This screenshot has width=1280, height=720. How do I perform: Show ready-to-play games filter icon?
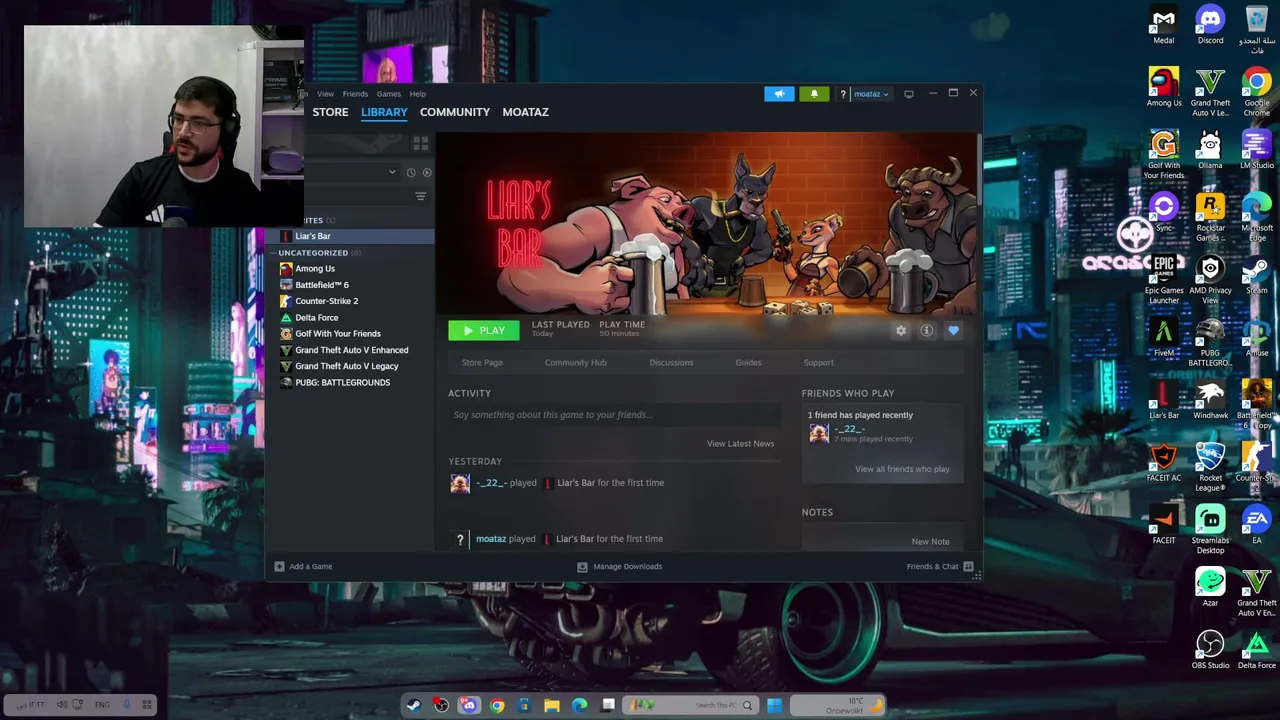pos(427,172)
